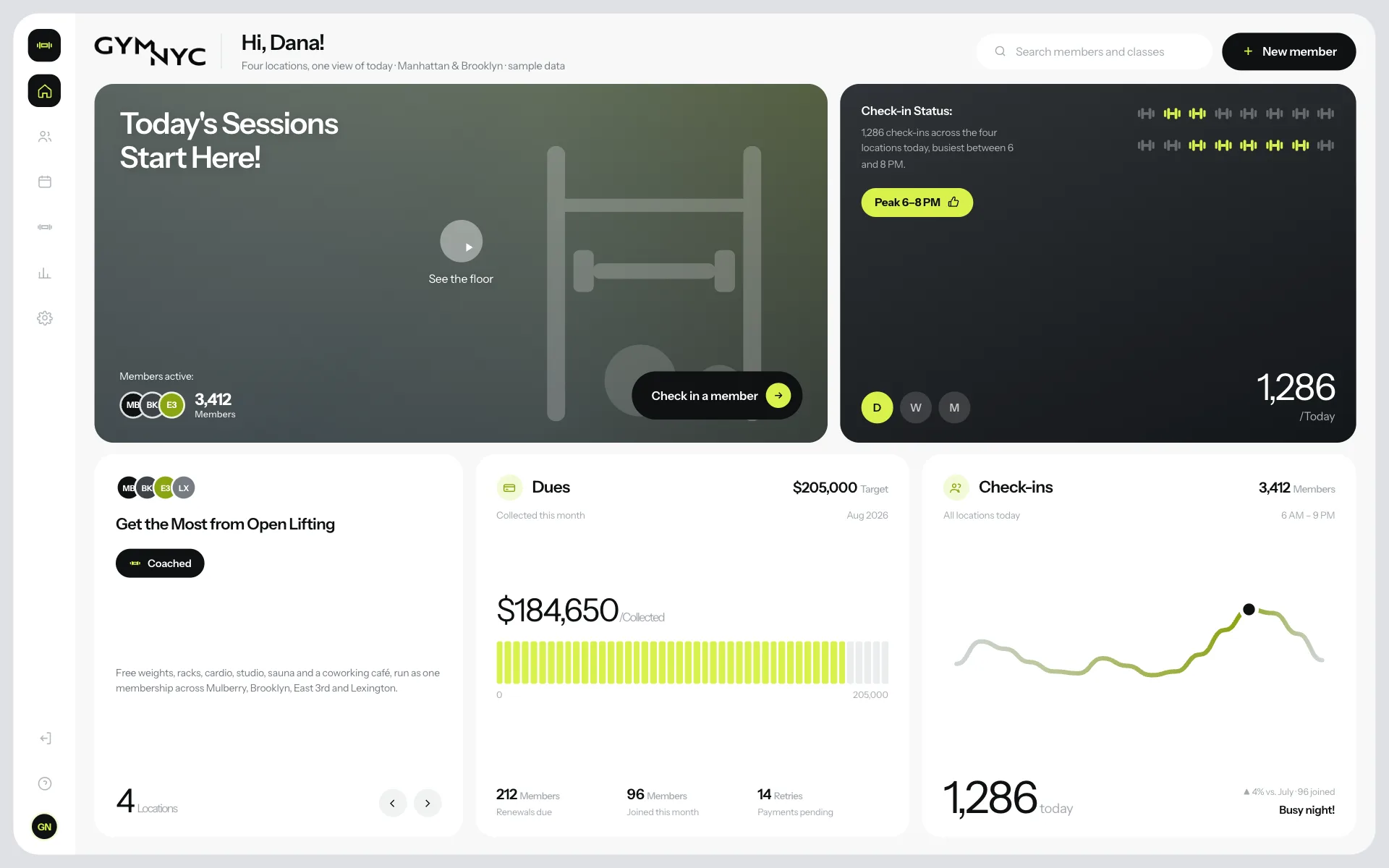Screen dimensions: 1389x868
Task: Click the GYM NYC logo
Action: (150, 51)
